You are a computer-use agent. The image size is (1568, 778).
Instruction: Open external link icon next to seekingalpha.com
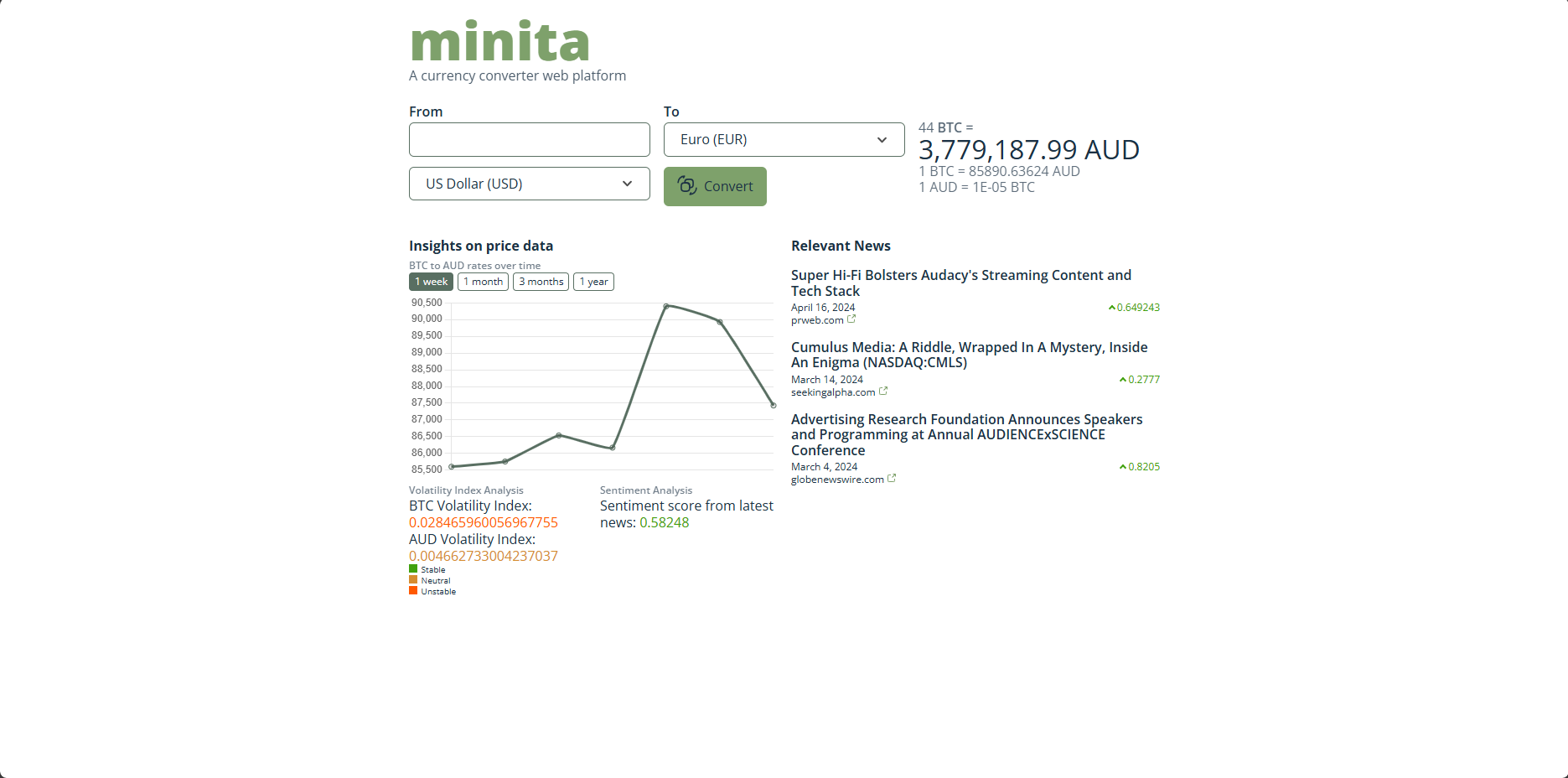click(883, 392)
